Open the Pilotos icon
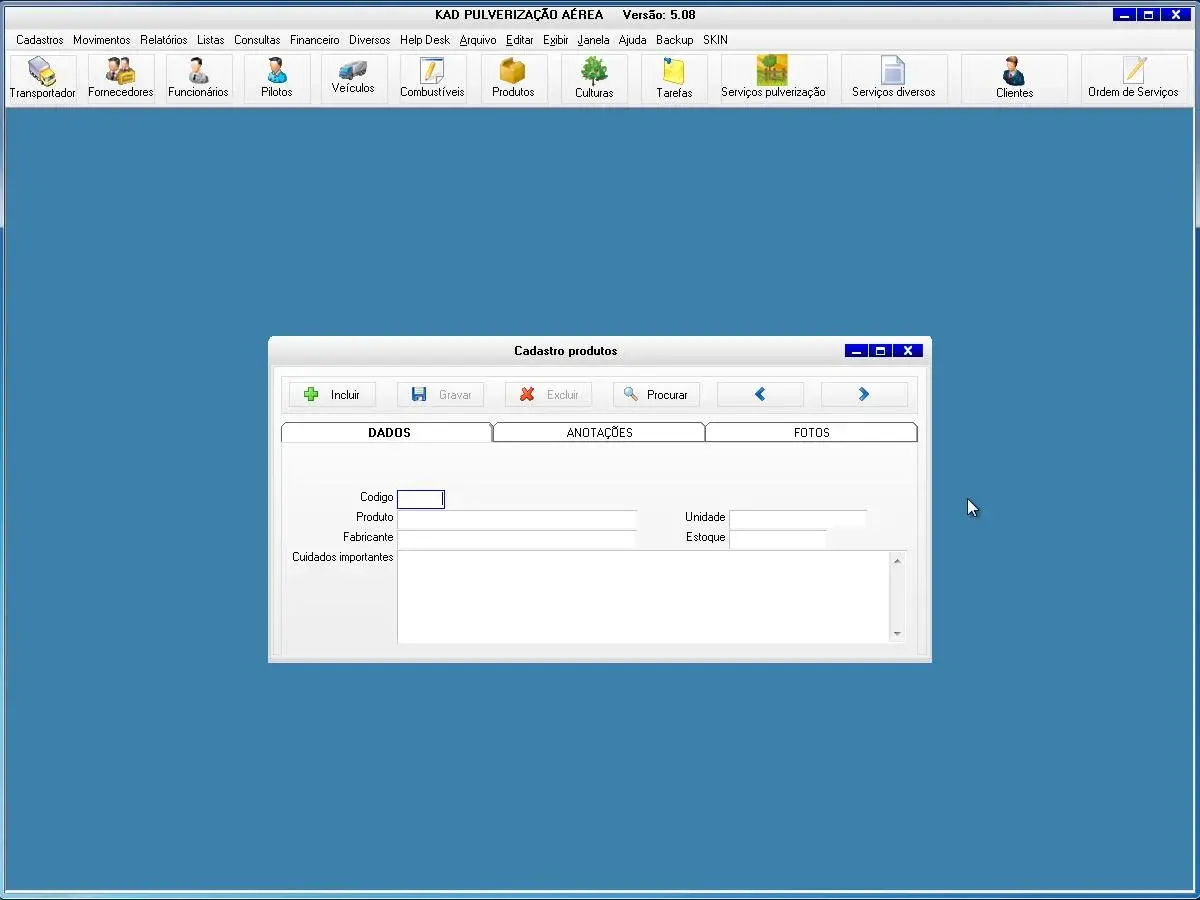Screen dimensions: 1200x900 (277, 79)
